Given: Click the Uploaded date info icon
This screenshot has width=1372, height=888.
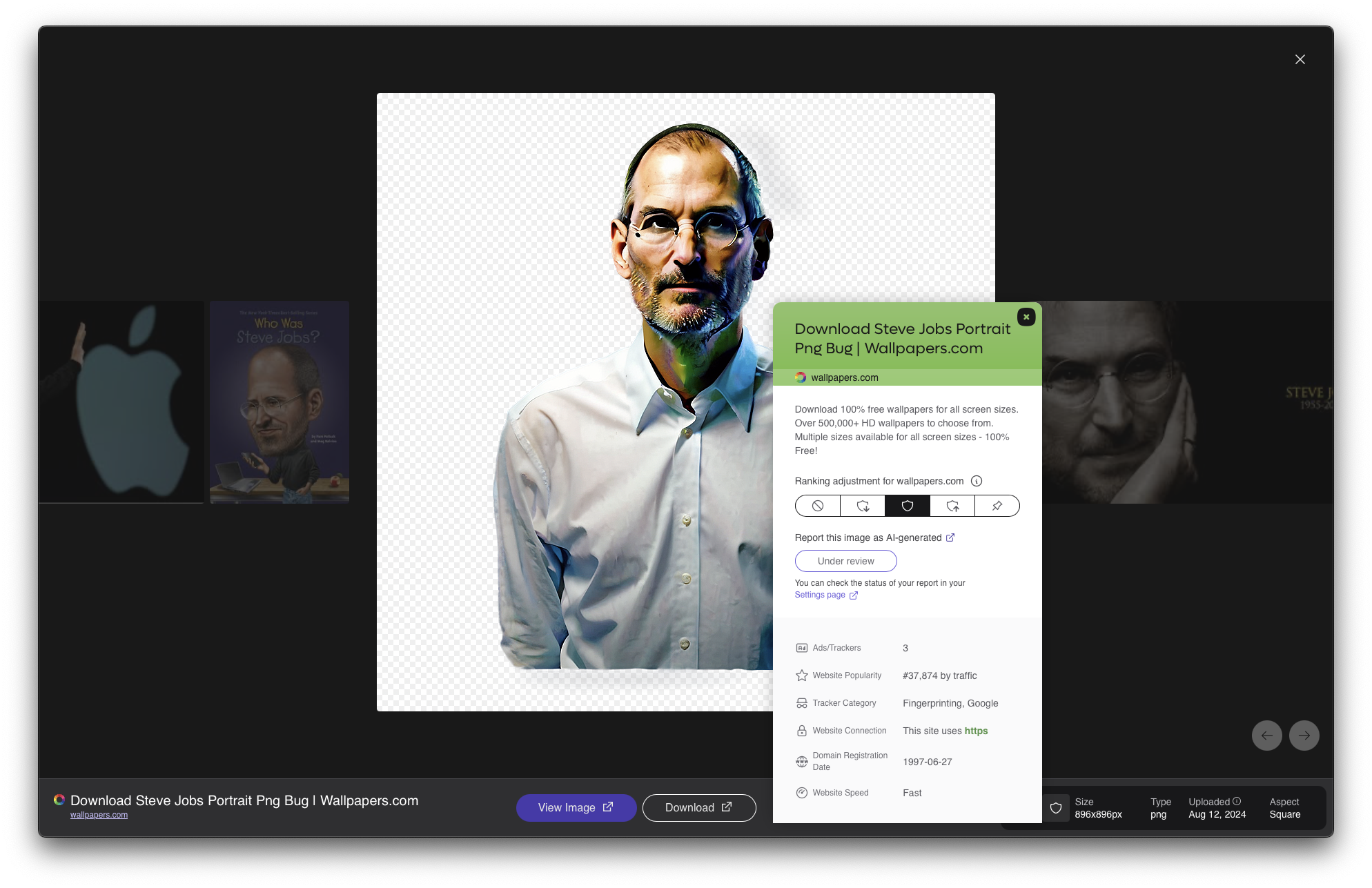Looking at the screenshot, I should 1237,801.
